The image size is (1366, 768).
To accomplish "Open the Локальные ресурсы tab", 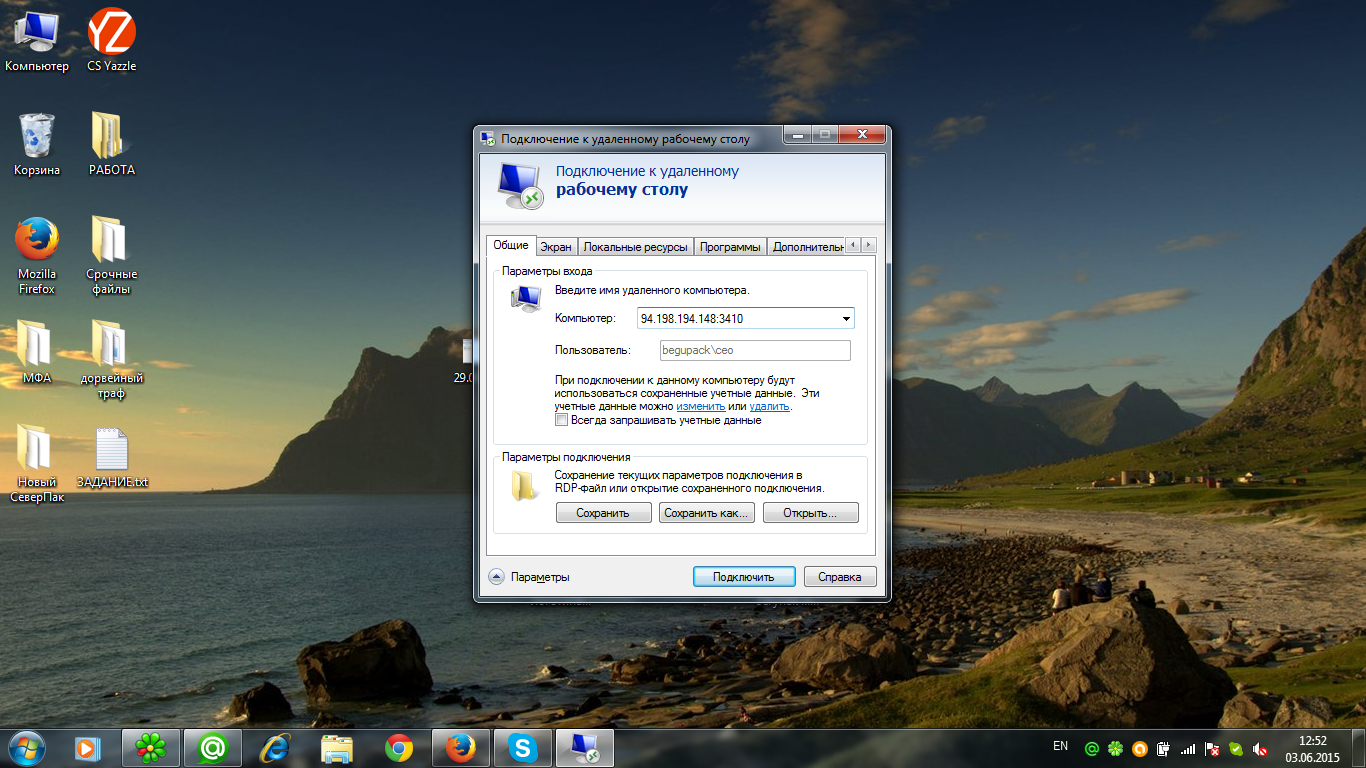I will pos(636,247).
